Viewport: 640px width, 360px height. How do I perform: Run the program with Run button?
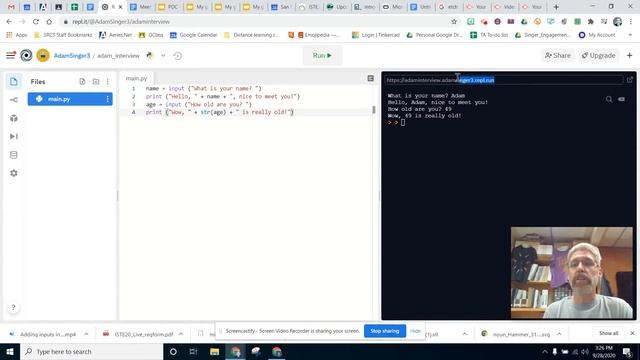point(322,56)
